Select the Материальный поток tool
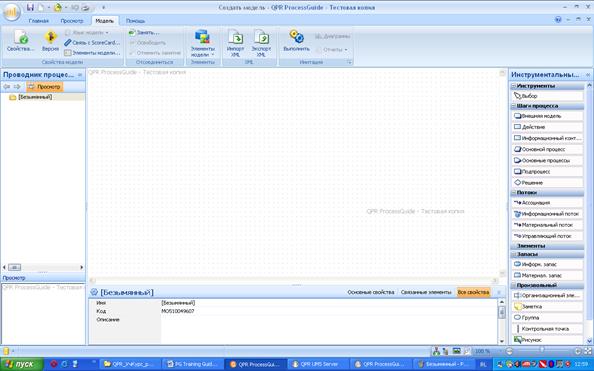This screenshot has height=371, width=594. coord(547,225)
